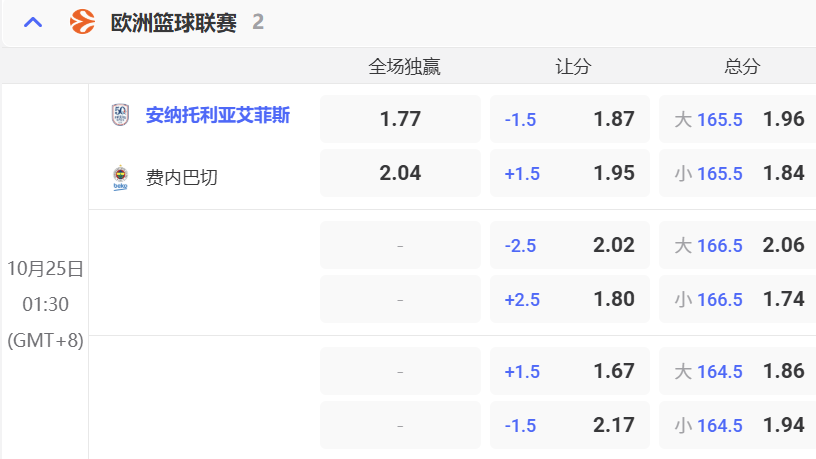Screen dimensions: 816x459
Task: Click the (GMT+8) timezone label
Action: (x=45, y=340)
